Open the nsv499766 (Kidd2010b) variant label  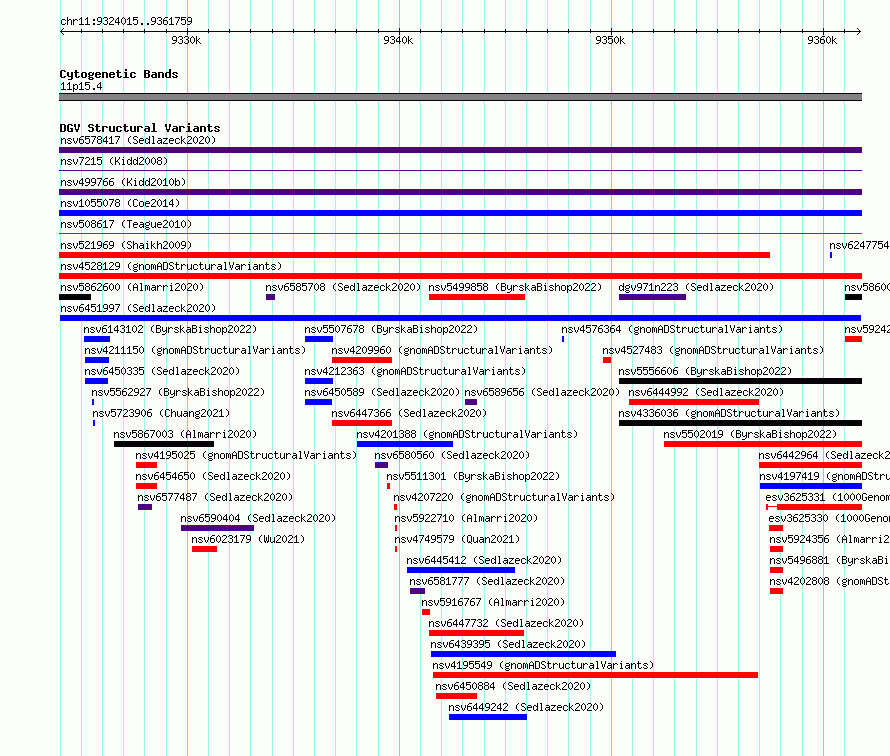coord(123,182)
